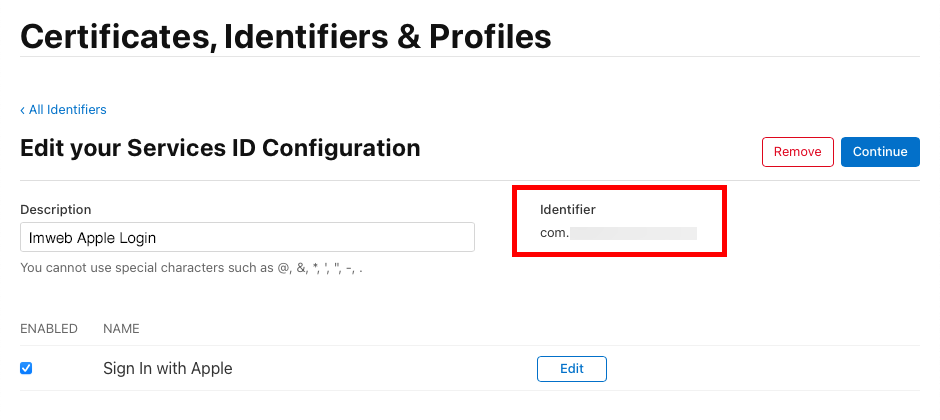Screen dimensions: 940x420
Task: Click the special characters hint text
Action: click(191, 268)
